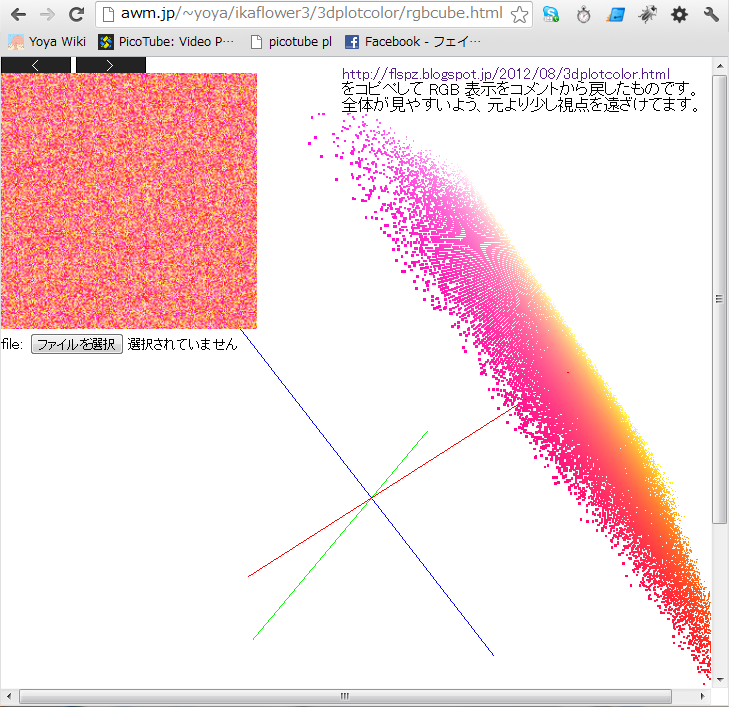Click the pink noise image preview
The image size is (729, 707).
point(129,201)
